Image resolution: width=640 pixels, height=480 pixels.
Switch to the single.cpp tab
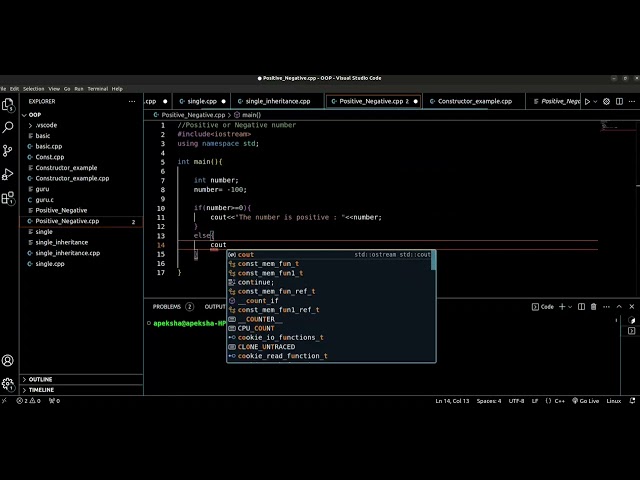(201, 101)
